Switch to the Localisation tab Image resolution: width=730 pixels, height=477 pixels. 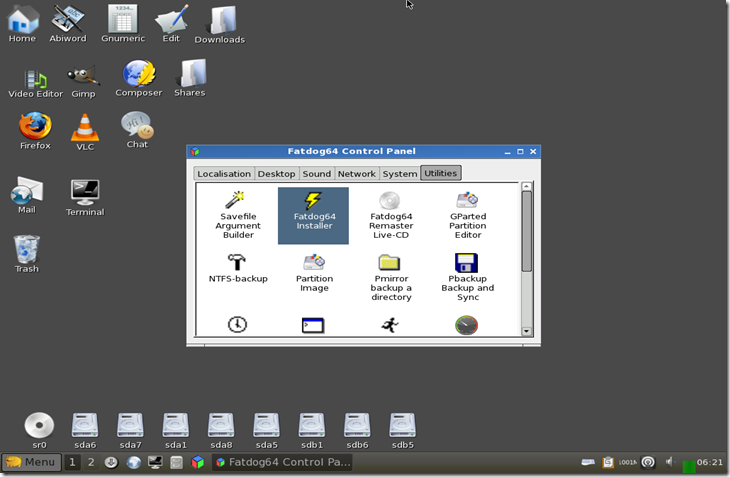click(223, 174)
